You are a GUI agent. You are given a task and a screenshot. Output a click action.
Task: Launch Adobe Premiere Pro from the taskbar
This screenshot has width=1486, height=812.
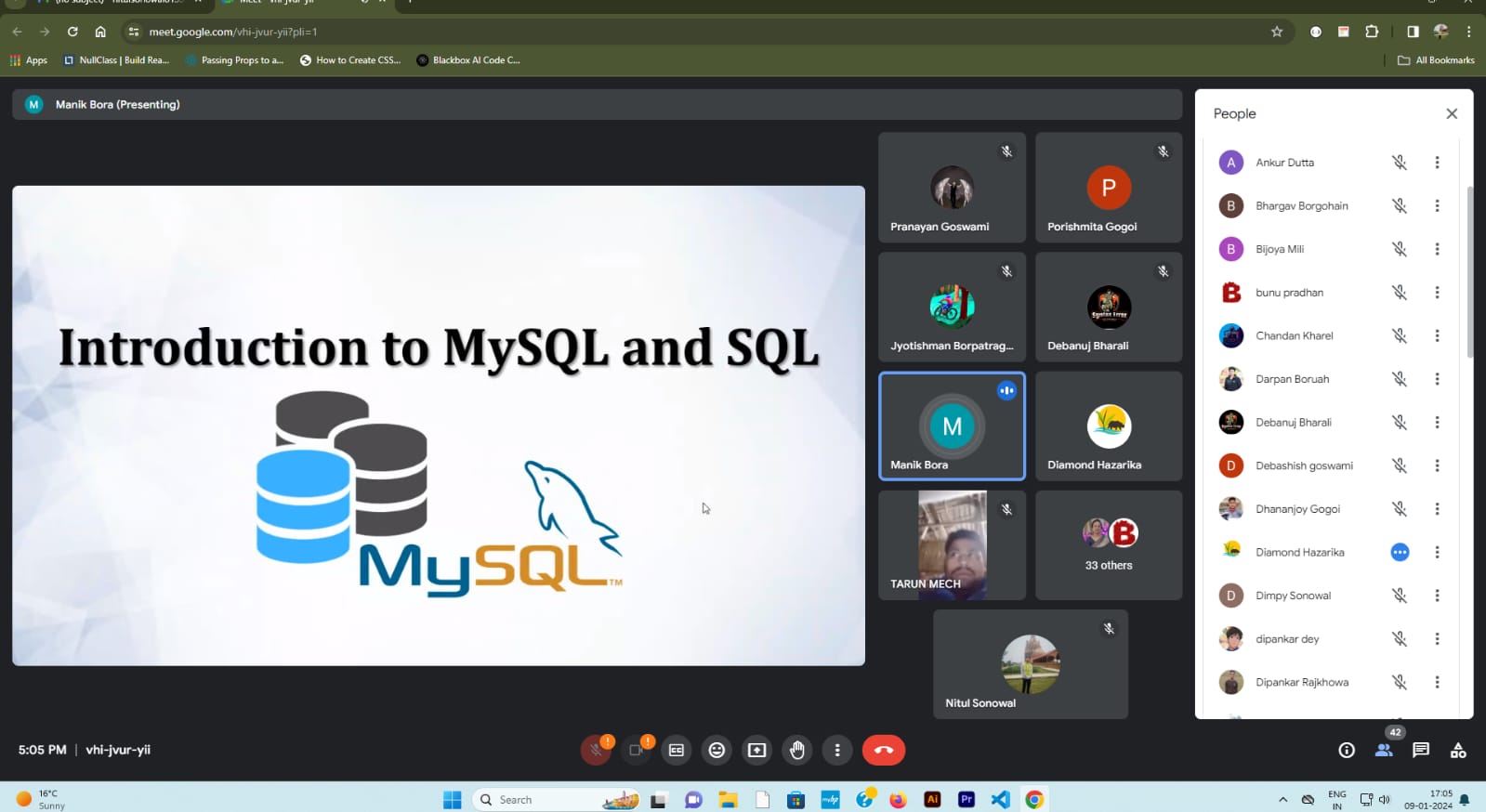coord(967,799)
